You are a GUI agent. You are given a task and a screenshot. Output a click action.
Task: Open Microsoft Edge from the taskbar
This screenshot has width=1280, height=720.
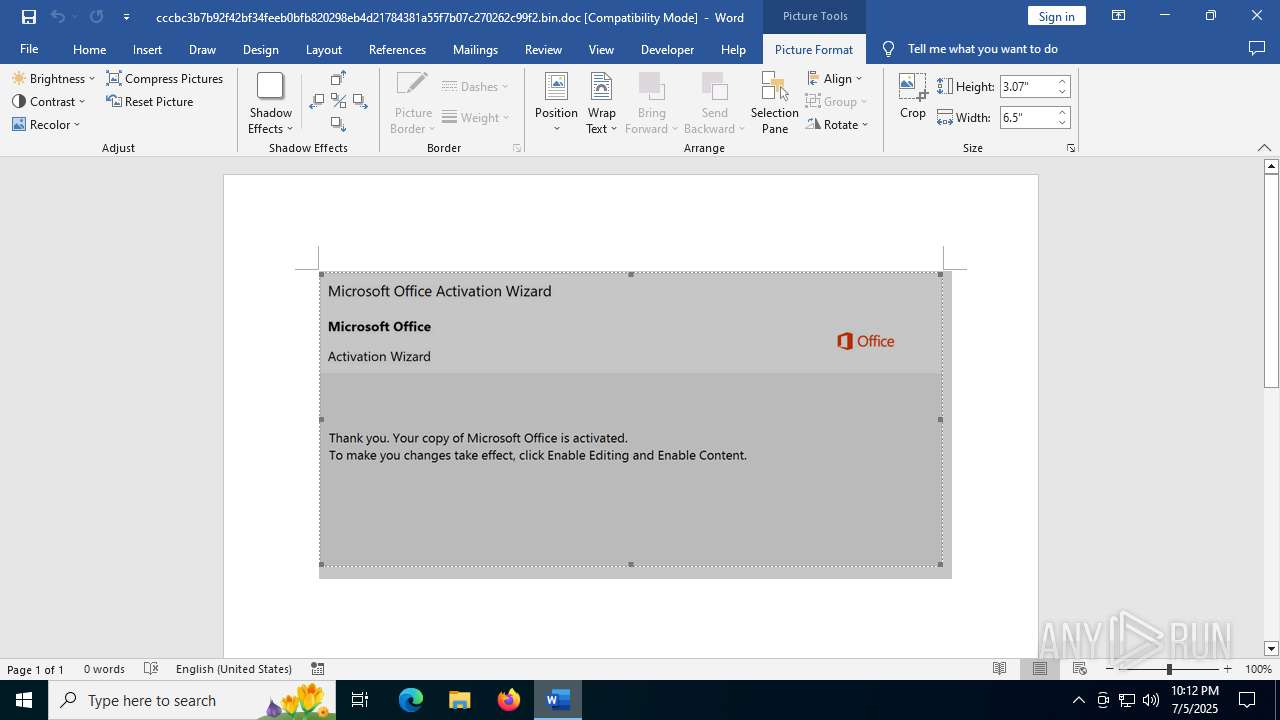pyautogui.click(x=411, y=700)
